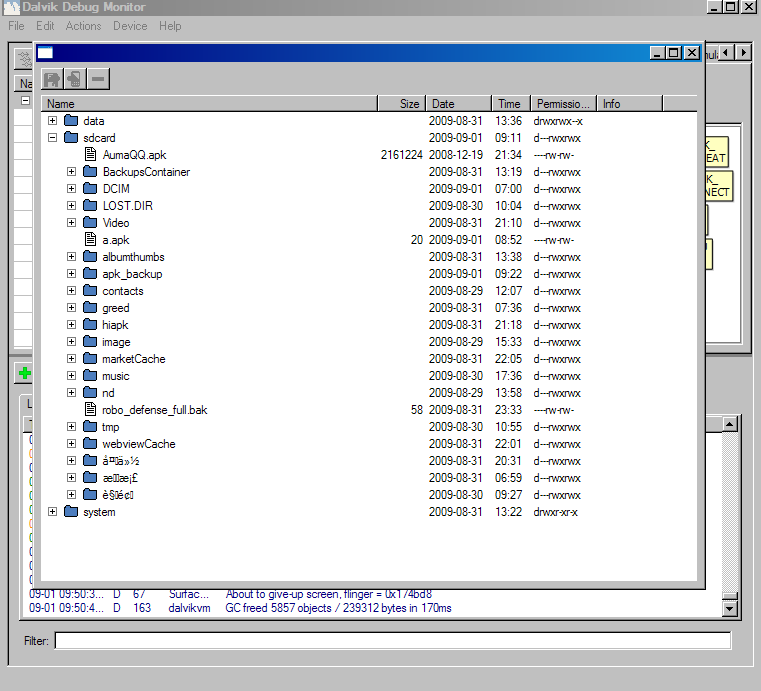Click the push file onto device icon

click(x=73, y=78)
